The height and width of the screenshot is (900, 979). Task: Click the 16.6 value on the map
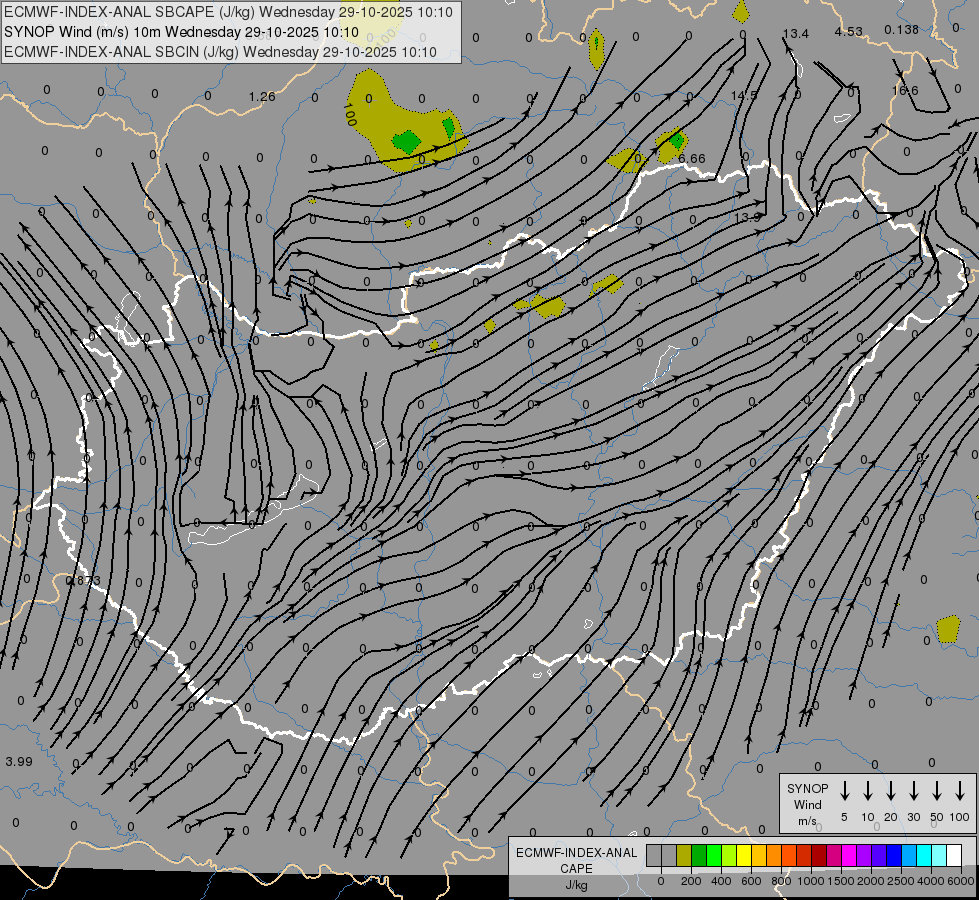[x=905, y=91]
